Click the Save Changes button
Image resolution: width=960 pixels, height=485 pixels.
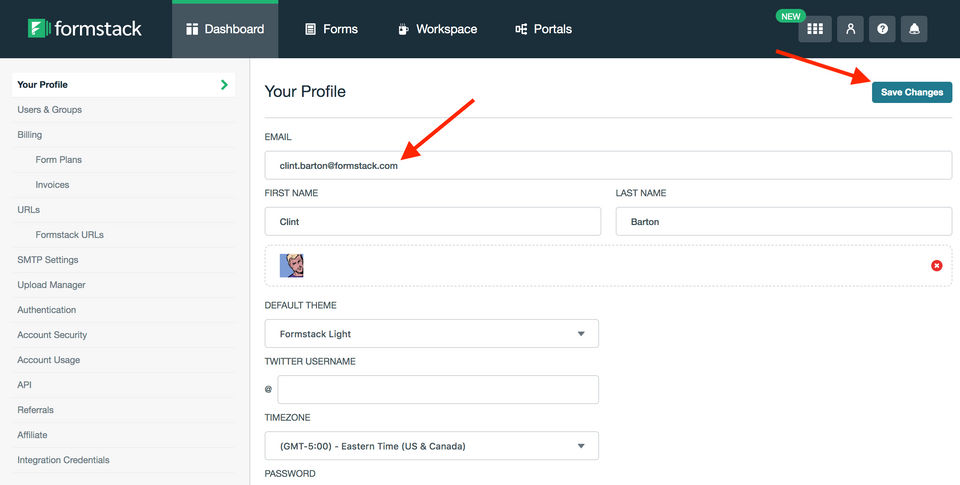pyautogui.click(x=911, y=92)
